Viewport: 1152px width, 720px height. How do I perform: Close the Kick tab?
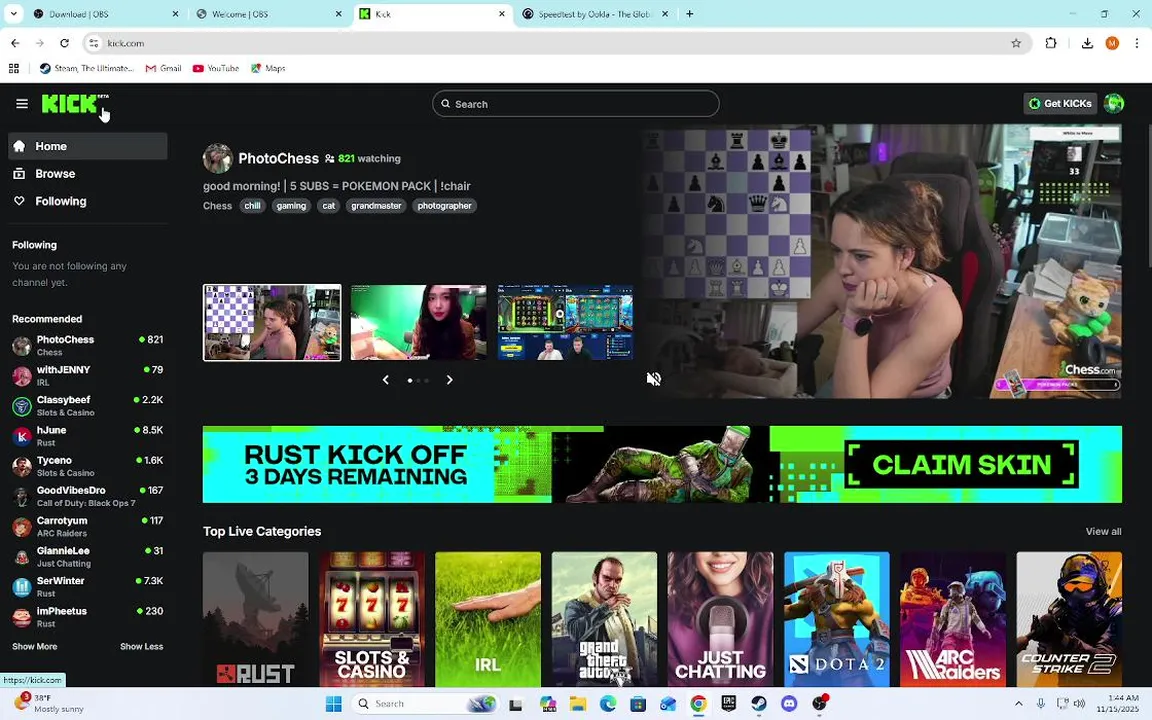click(x=502, y=14)
